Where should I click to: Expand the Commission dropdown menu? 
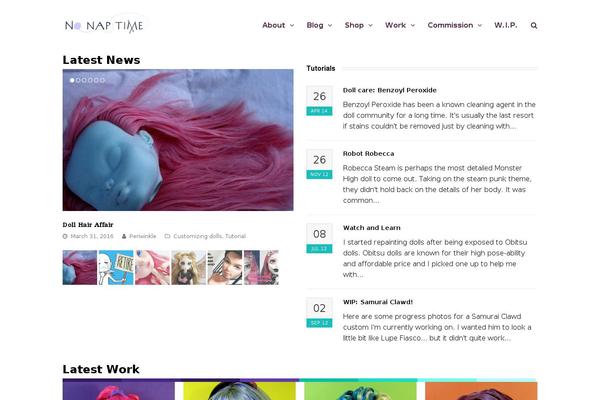tap(455, 25)
